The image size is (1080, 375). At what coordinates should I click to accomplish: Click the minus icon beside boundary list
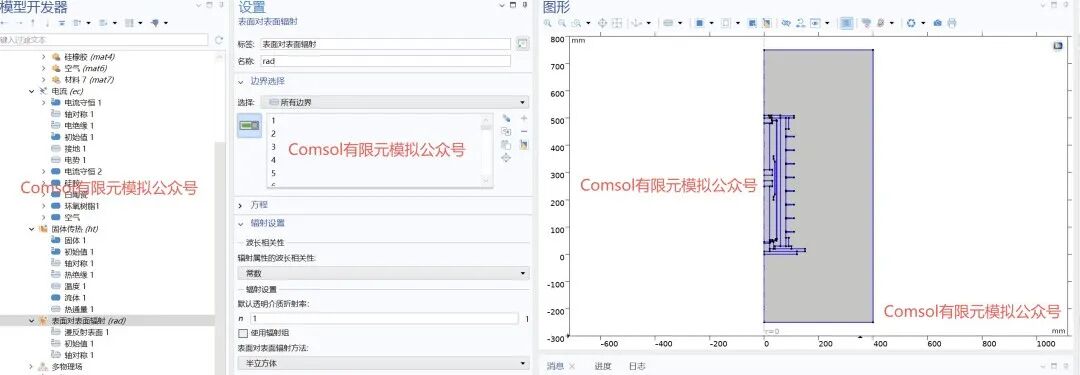point(524,132)
